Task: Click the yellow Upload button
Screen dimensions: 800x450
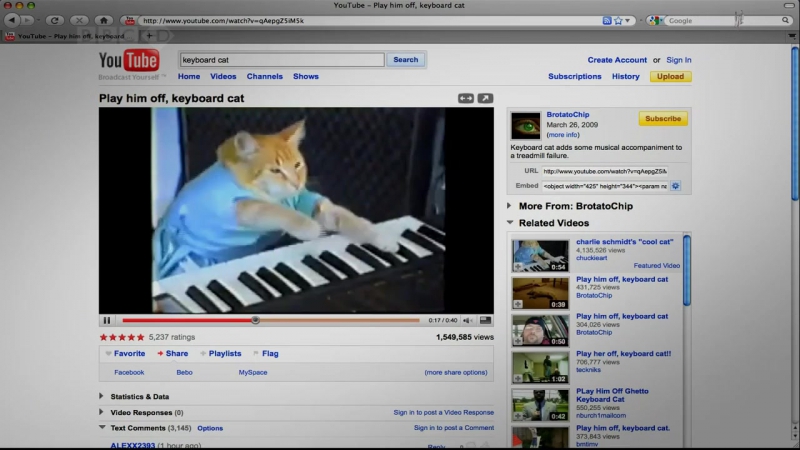Action: 670,76
